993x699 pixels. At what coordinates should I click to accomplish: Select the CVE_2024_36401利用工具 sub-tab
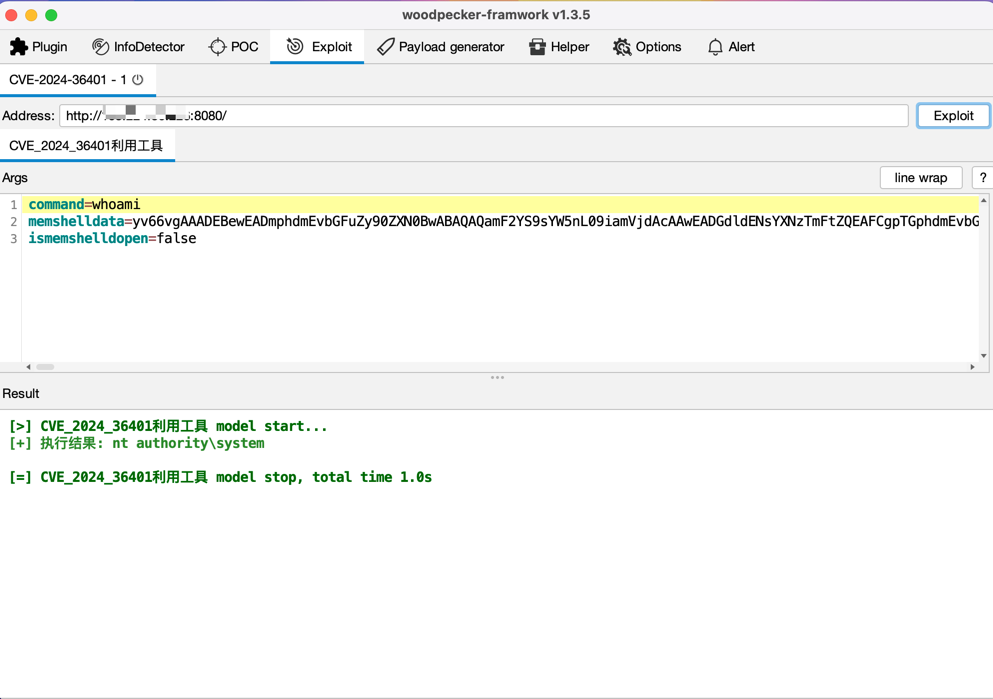87,146
